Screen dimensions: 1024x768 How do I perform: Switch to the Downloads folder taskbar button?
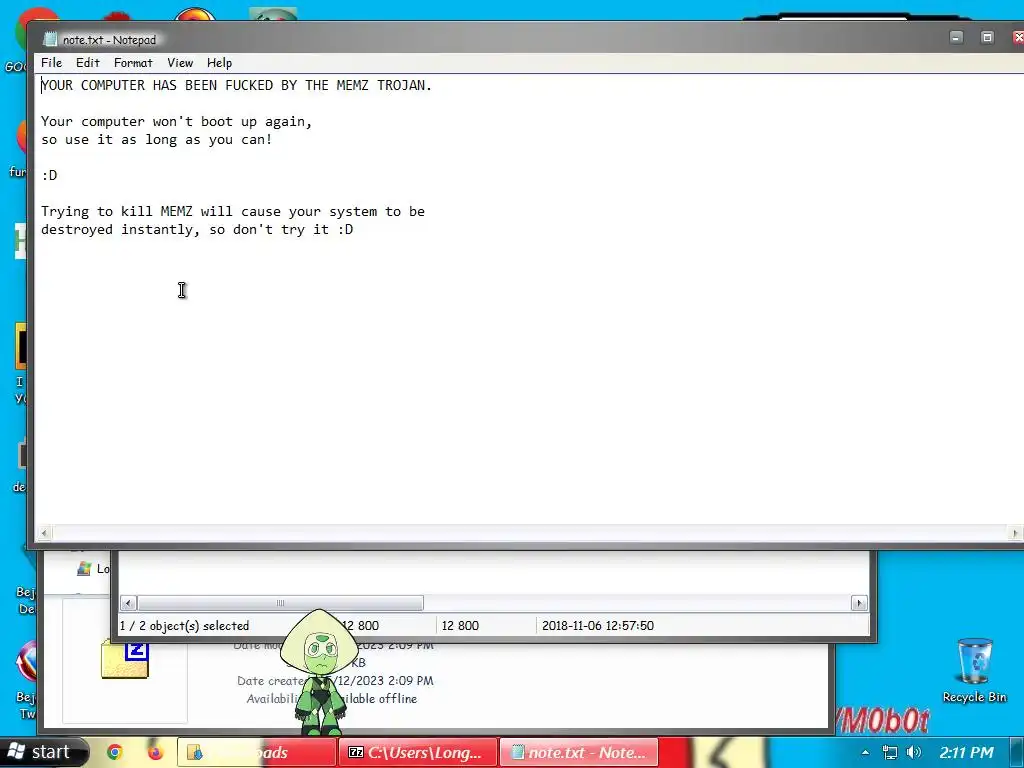(x=256, y=752)
